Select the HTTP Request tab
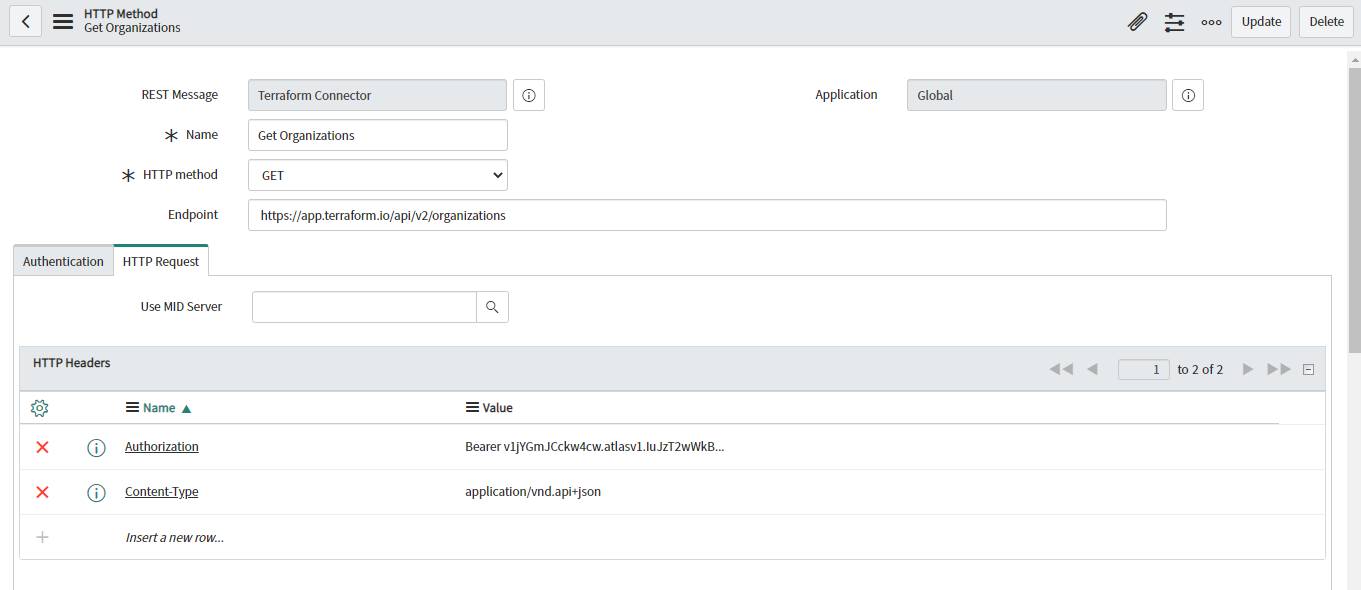Image resolution: width=1361 pixels, height=590 pixels. (x=160, y=260)
